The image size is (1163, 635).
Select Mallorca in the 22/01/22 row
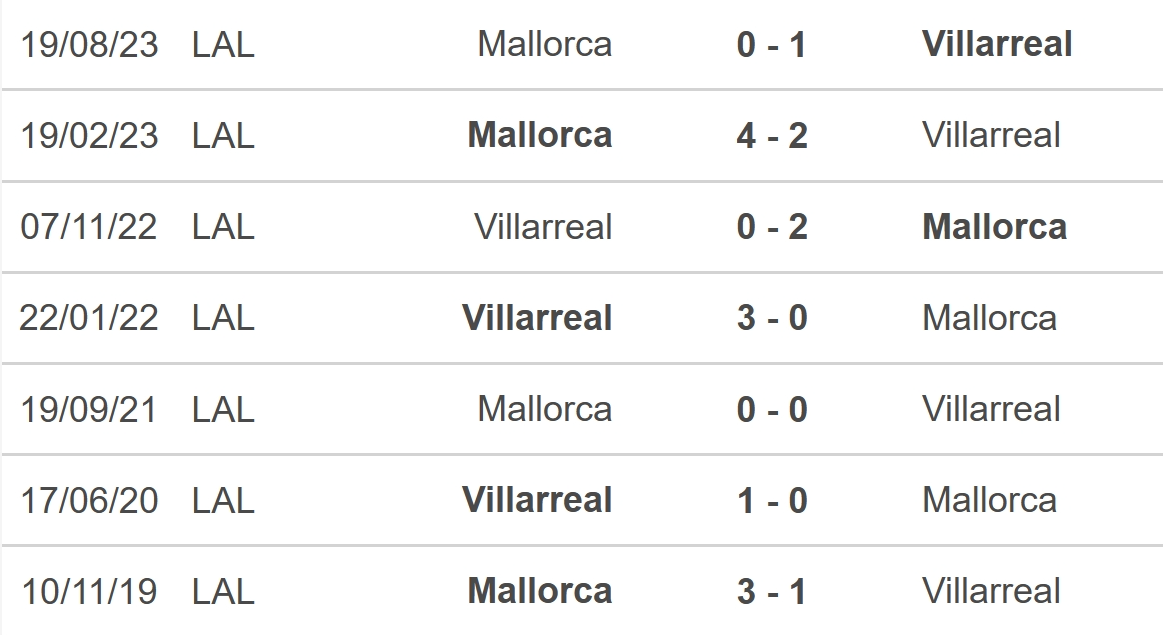pyautogui.click(x=989, y=318)
